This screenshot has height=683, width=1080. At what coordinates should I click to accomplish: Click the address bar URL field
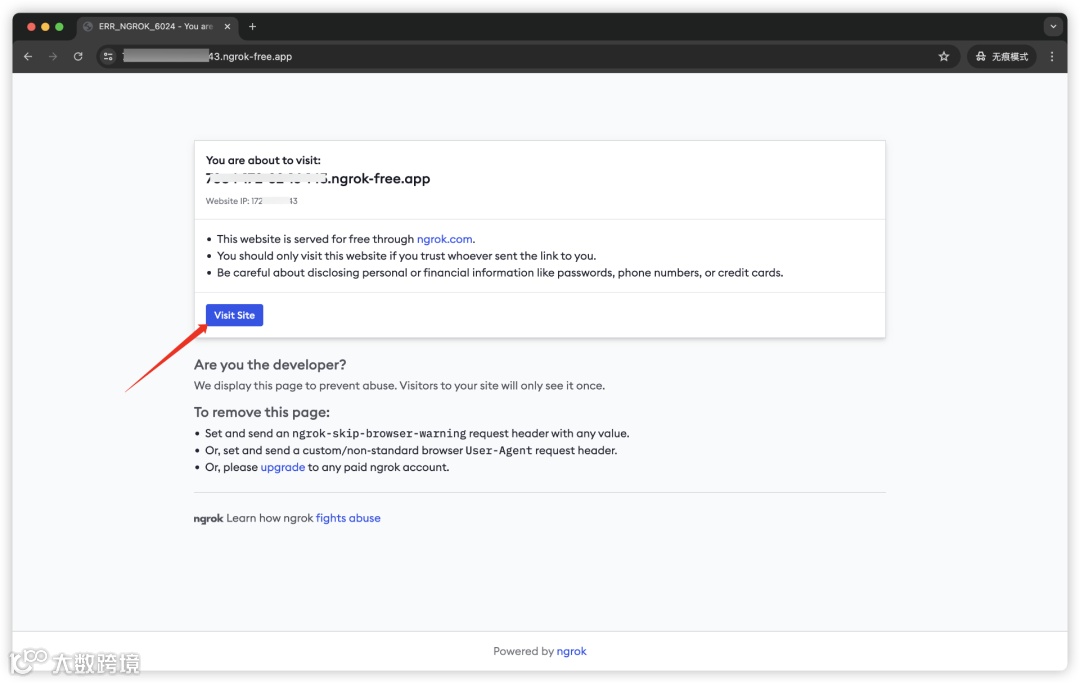coord(500,57)
